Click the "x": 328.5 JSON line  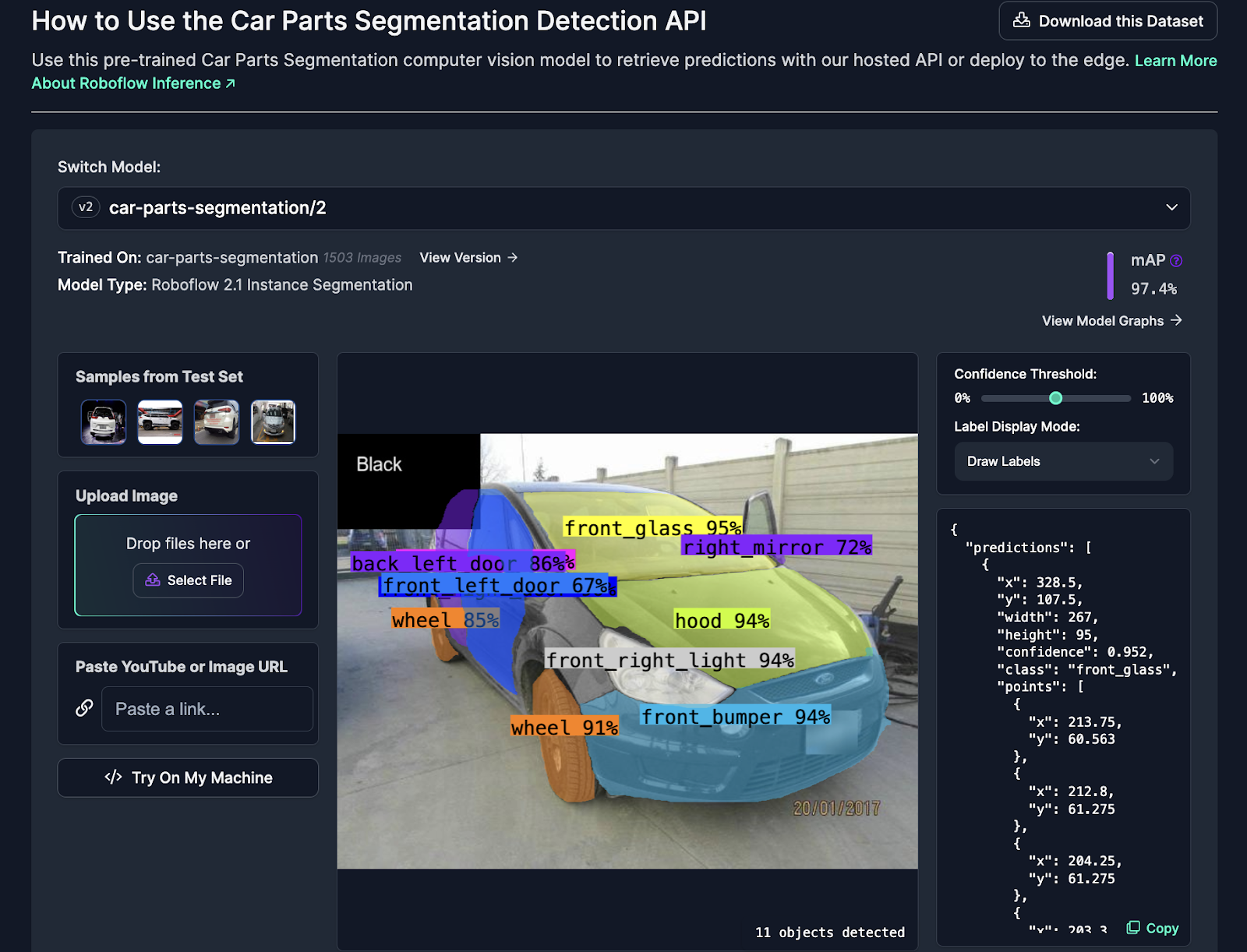[x=1040, y=583]
